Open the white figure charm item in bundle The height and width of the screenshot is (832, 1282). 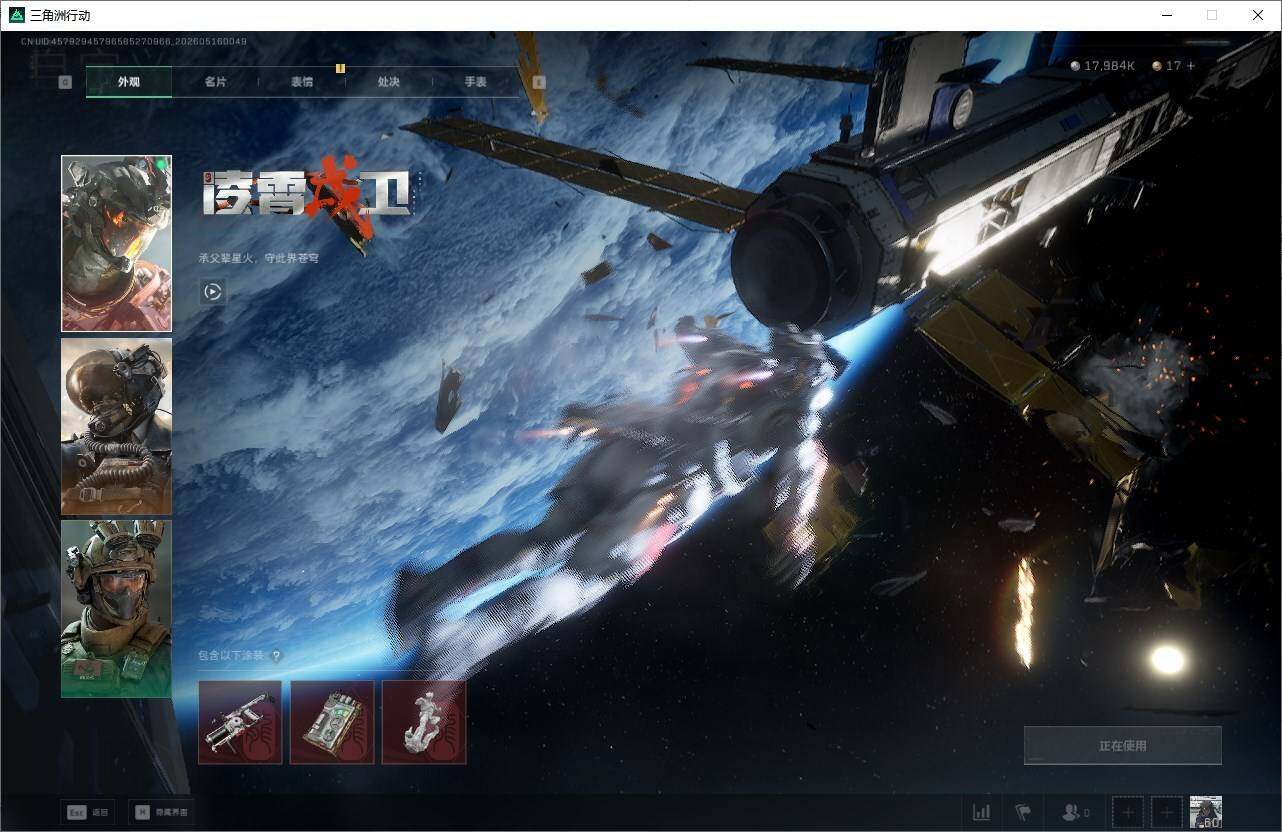[424, 722]
